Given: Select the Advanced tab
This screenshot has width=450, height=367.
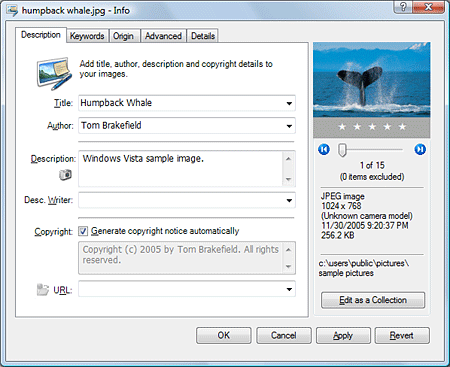Looking at the screenshot, I should (x=163, y=36).
